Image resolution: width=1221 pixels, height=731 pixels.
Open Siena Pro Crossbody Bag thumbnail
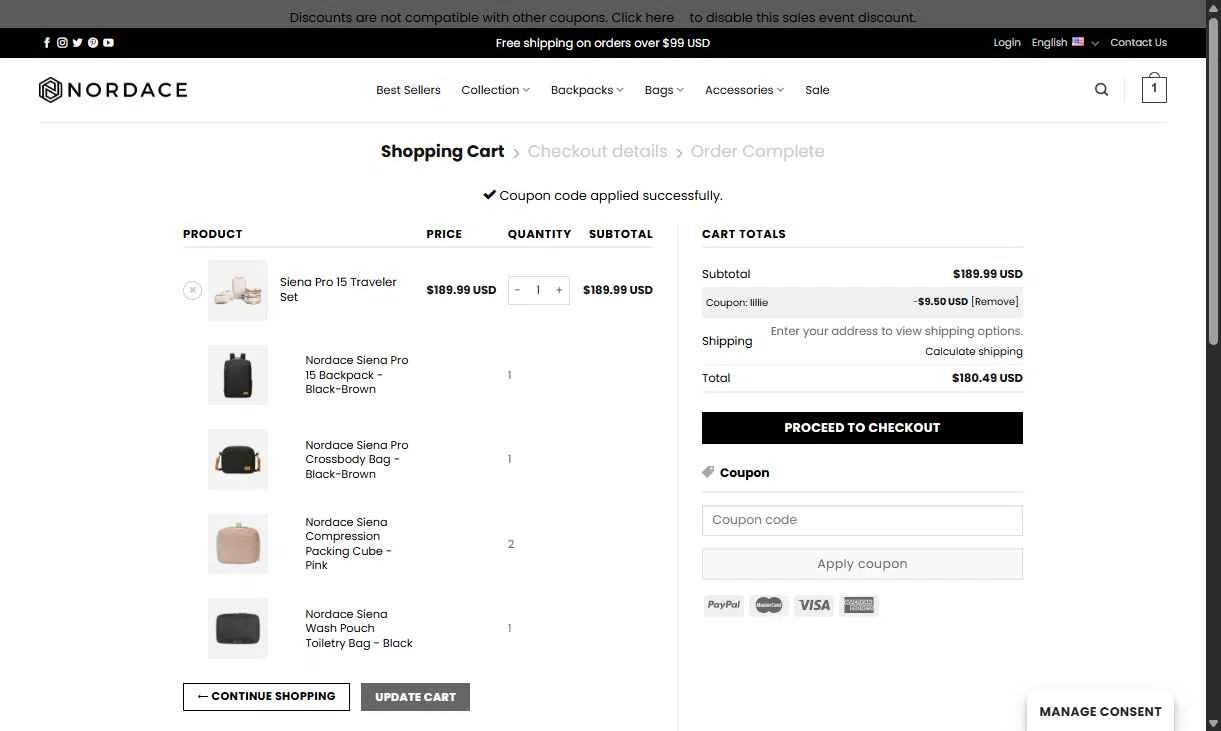pos(238,460)
